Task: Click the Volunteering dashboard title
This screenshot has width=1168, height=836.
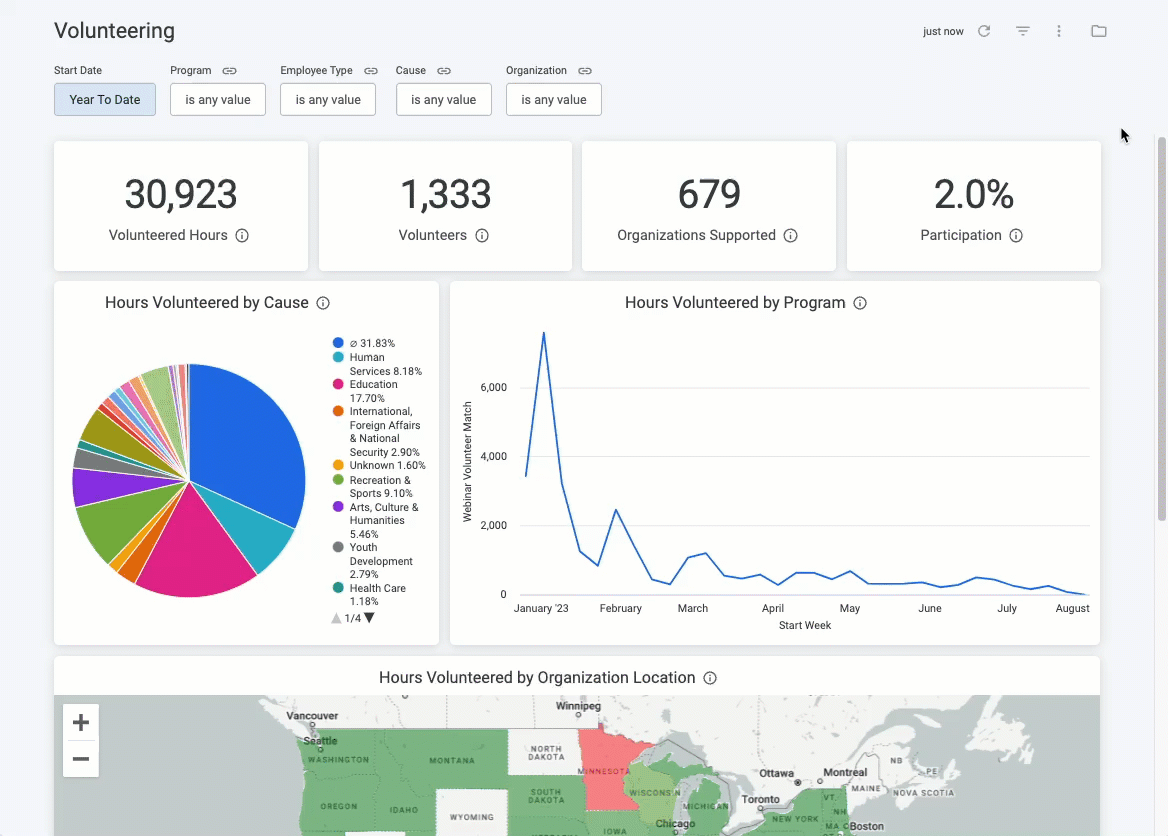Action: point(115,31)
